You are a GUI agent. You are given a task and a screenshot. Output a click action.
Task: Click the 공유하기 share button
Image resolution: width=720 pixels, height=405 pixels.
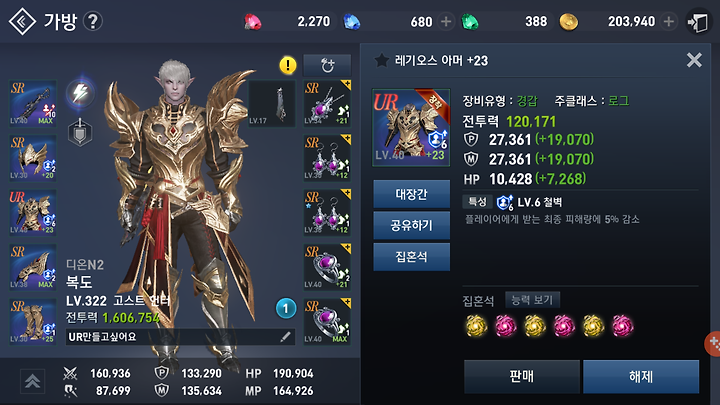pos(411,225)
